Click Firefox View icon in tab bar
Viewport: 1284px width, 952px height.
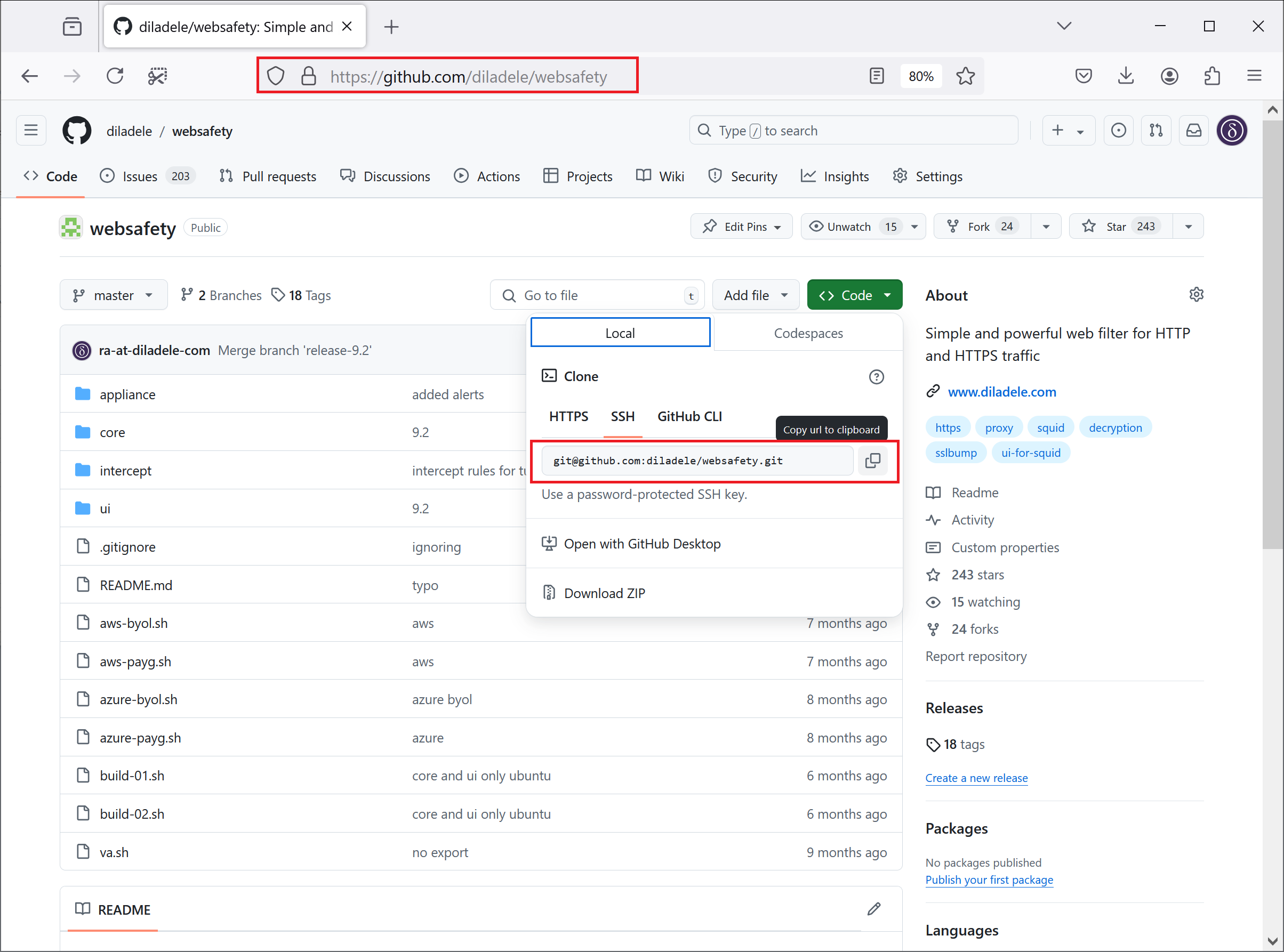(x=72, y=27)
